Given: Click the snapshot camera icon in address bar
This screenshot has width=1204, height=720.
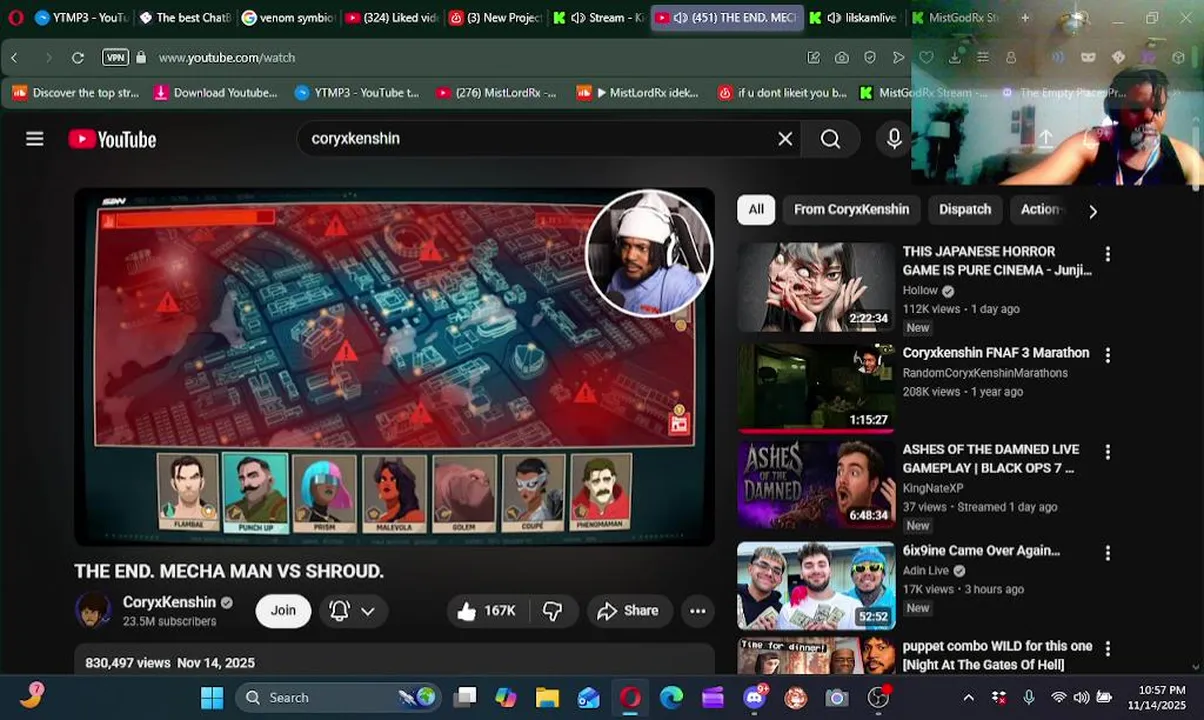Looking at the screenshot, I should click(x=842, y=58).
